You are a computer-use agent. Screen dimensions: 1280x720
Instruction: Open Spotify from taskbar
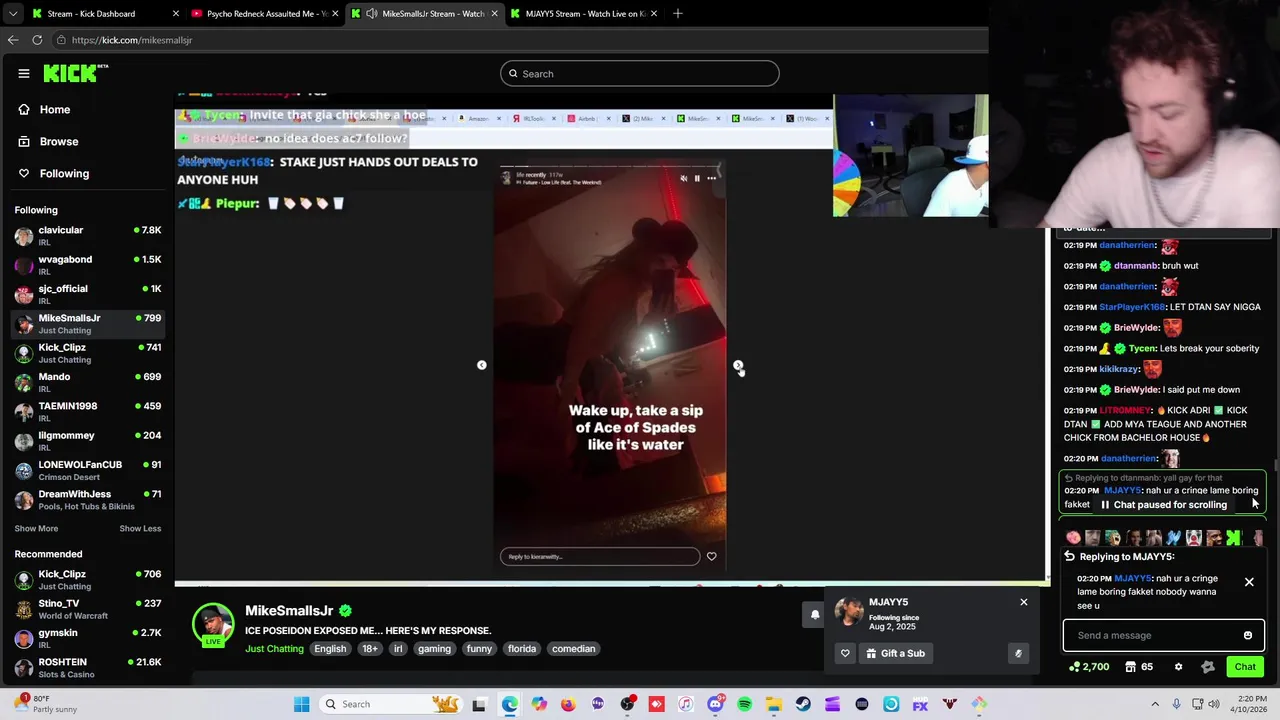745,705
